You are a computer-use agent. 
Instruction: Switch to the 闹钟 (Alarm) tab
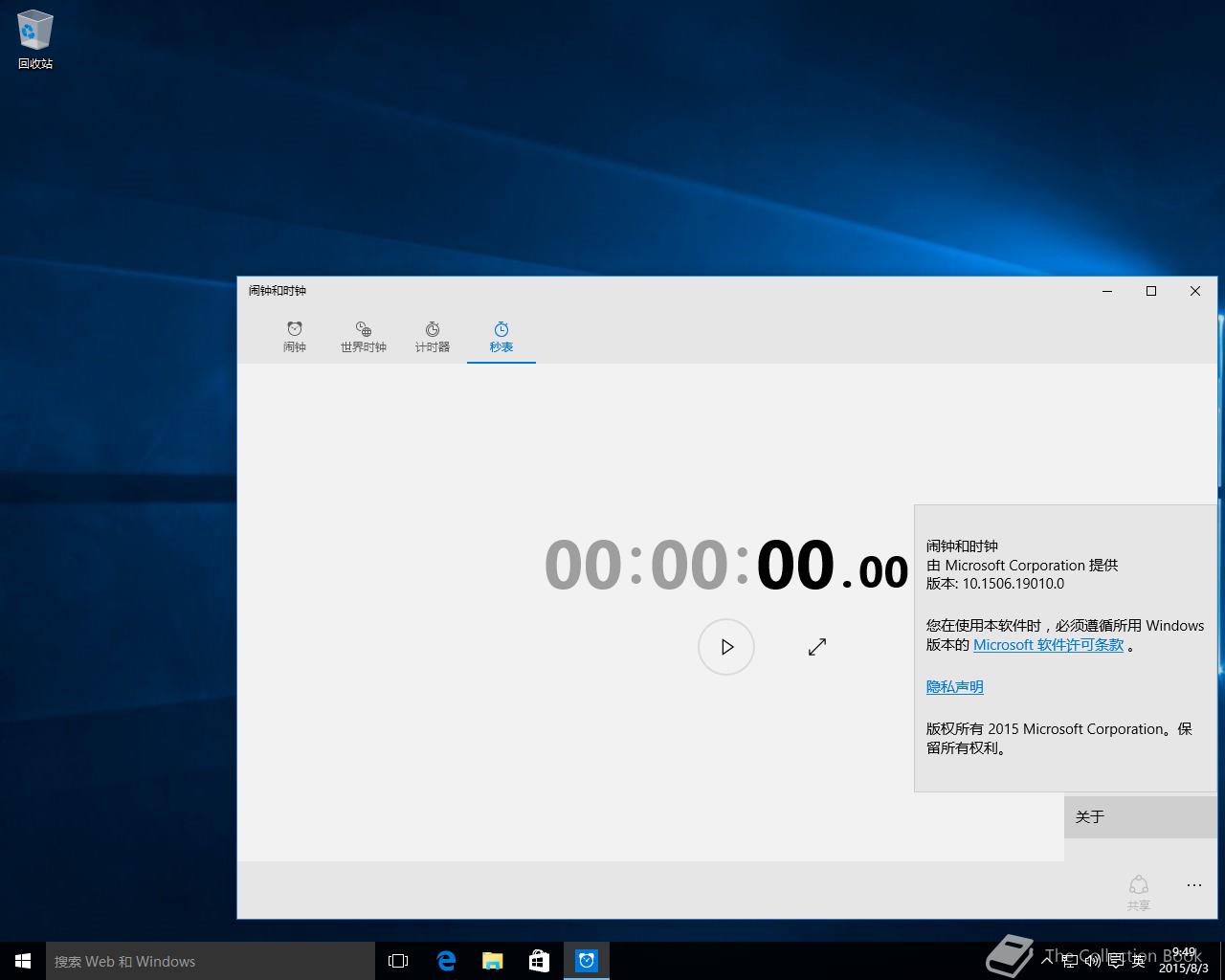295,337
